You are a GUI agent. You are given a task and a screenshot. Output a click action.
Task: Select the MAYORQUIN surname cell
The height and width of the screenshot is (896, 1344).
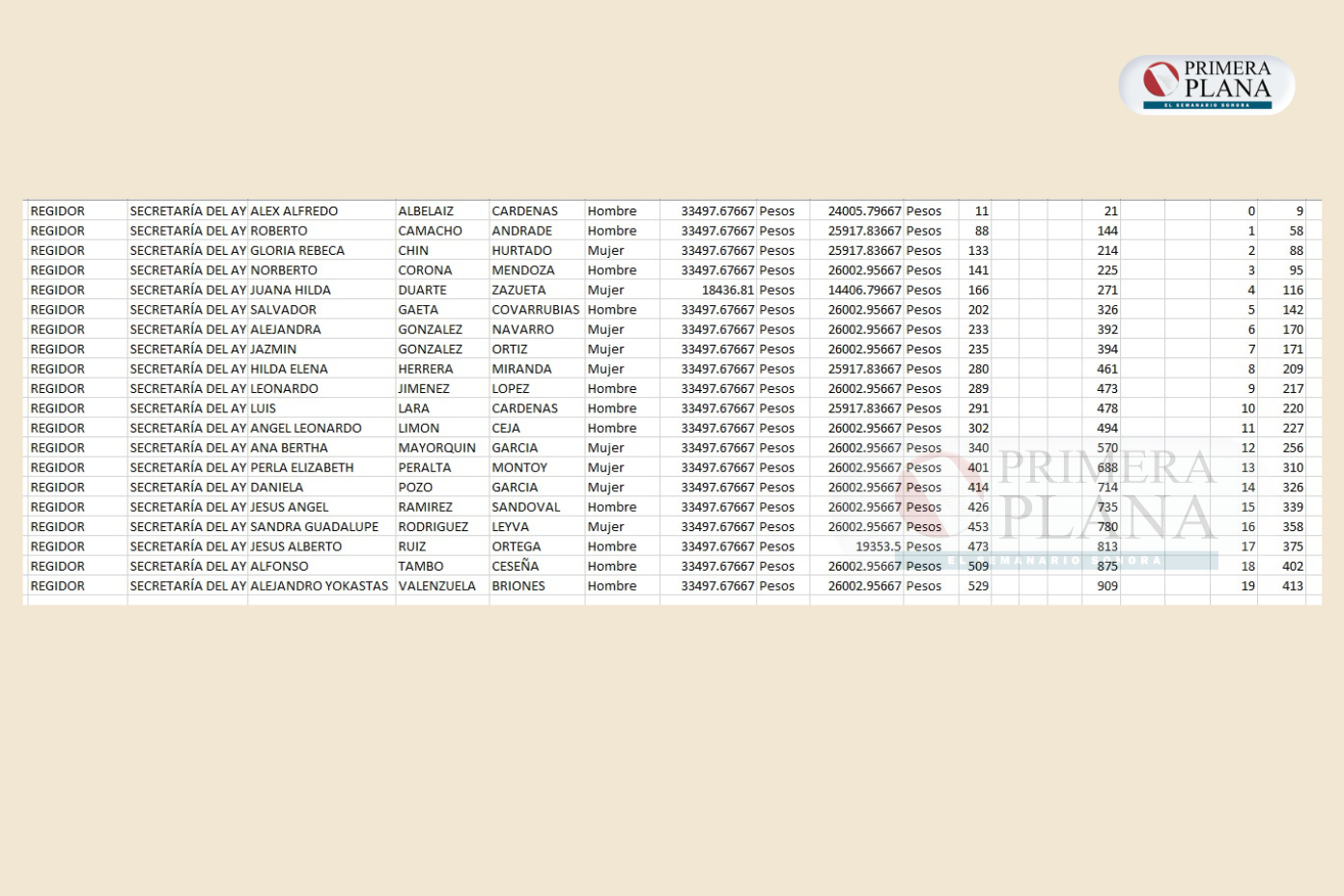point(436,448)
